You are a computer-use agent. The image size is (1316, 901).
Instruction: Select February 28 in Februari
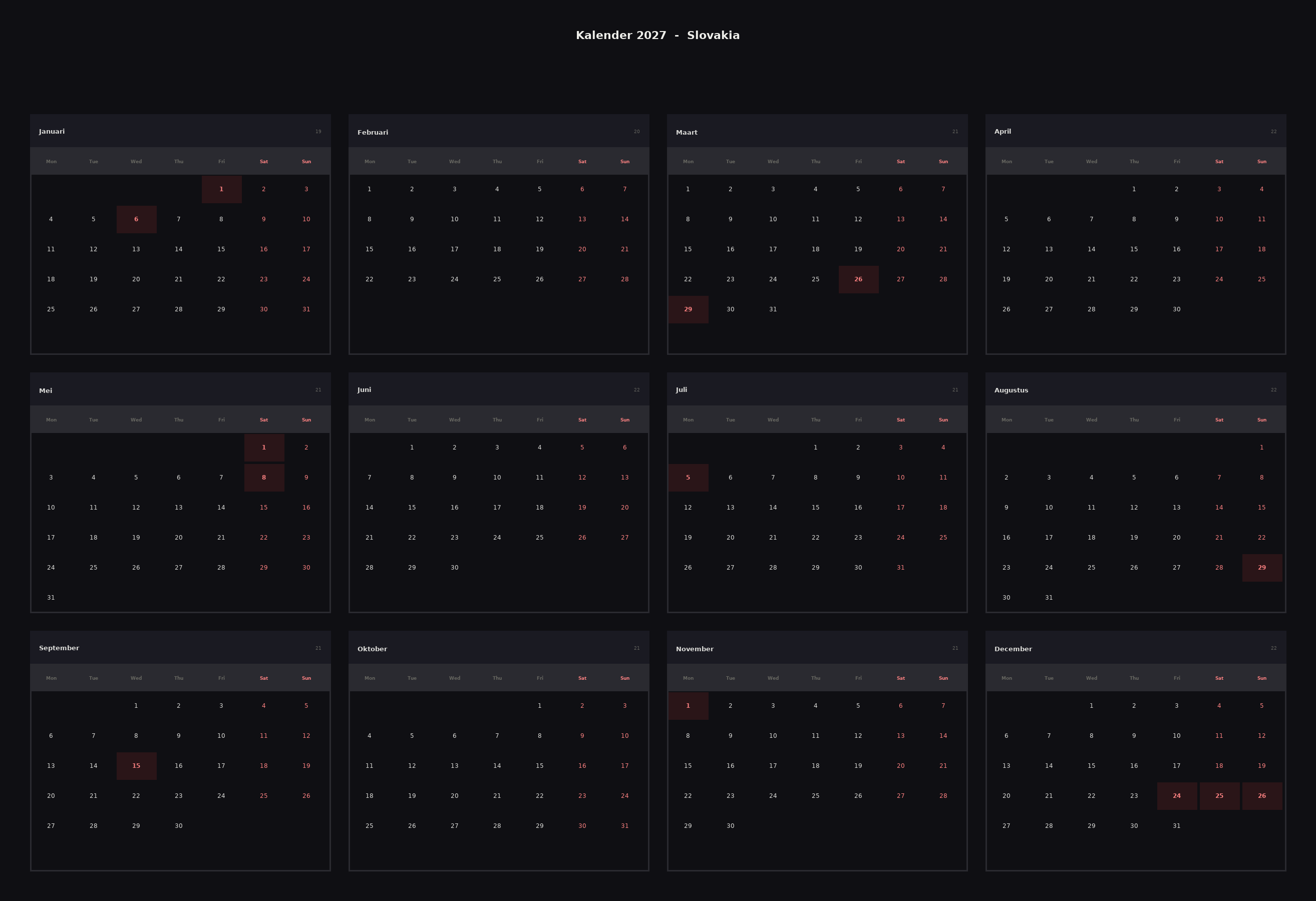(624, 279)
